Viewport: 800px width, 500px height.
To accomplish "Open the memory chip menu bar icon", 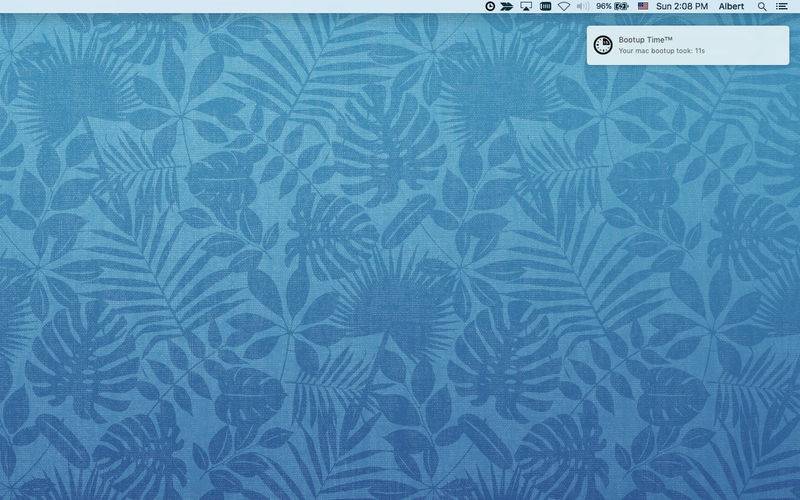I will 545,6.
